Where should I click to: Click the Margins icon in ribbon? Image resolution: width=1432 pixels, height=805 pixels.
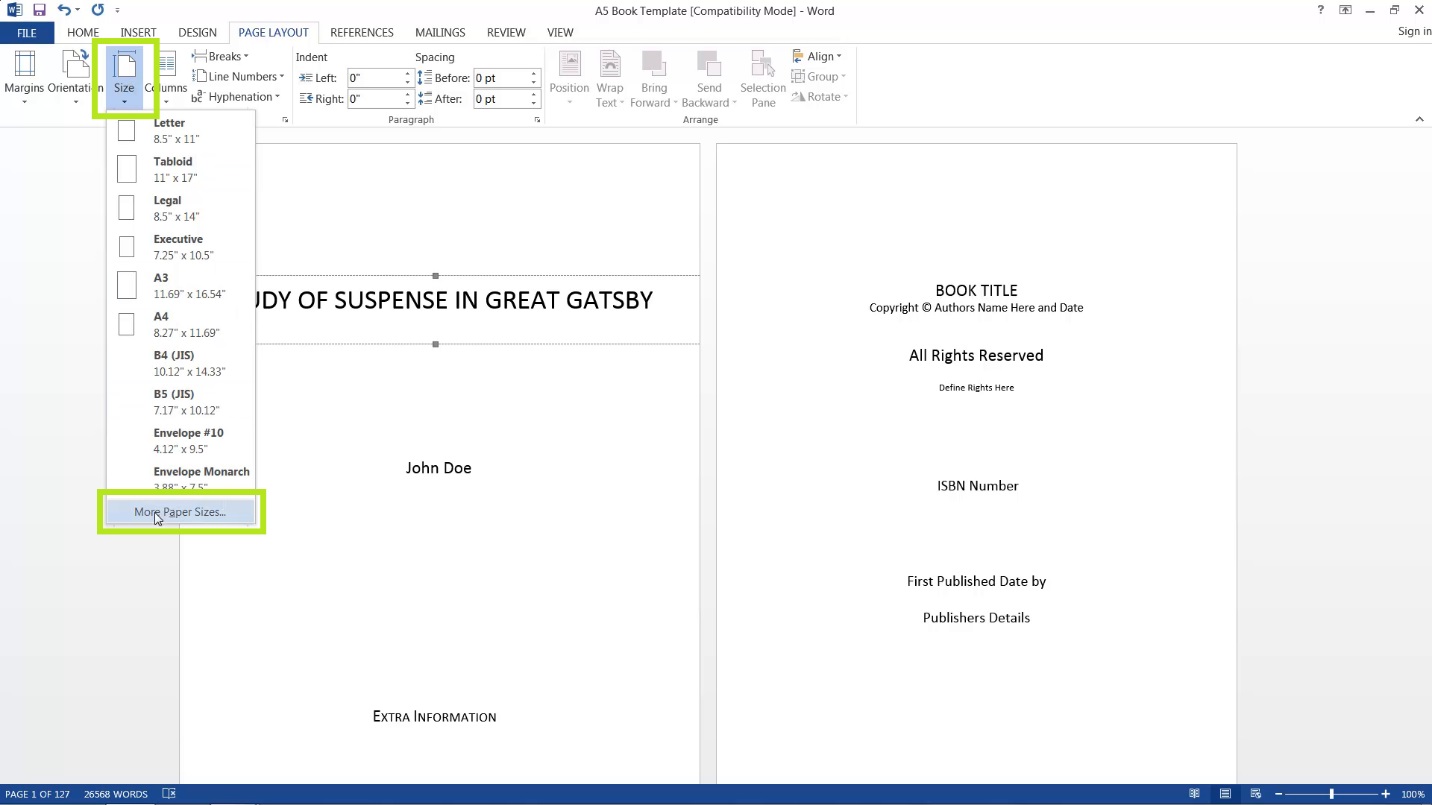[24, 65]
